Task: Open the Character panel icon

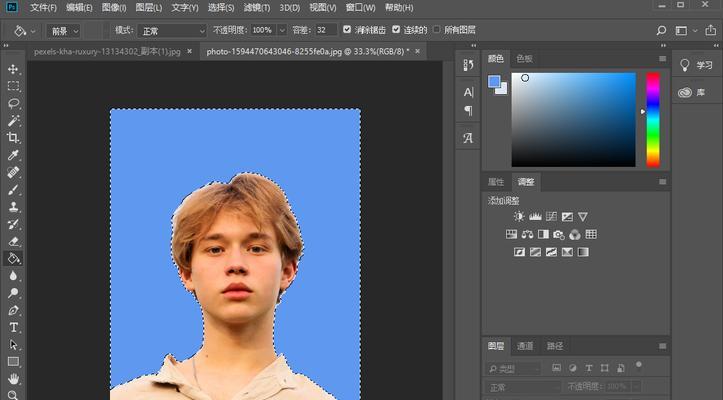Action: pyautogui.click(x=468, y=92)
